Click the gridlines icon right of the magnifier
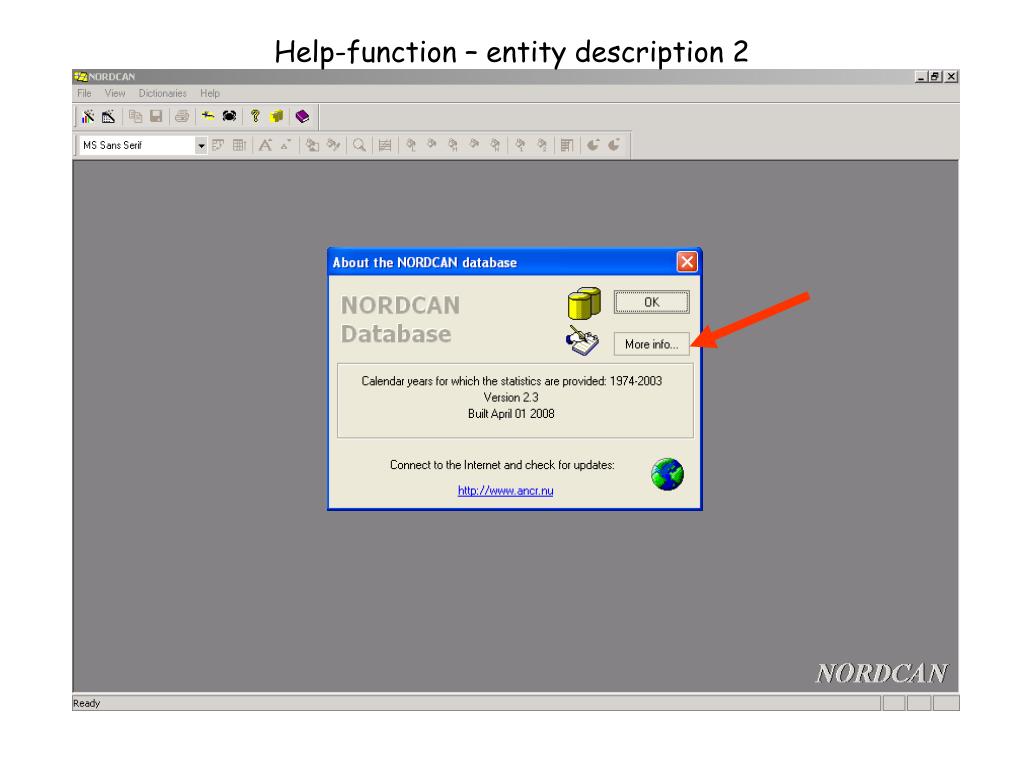The height and width of the screenshot is (768, 1024). tap(385, 145)
